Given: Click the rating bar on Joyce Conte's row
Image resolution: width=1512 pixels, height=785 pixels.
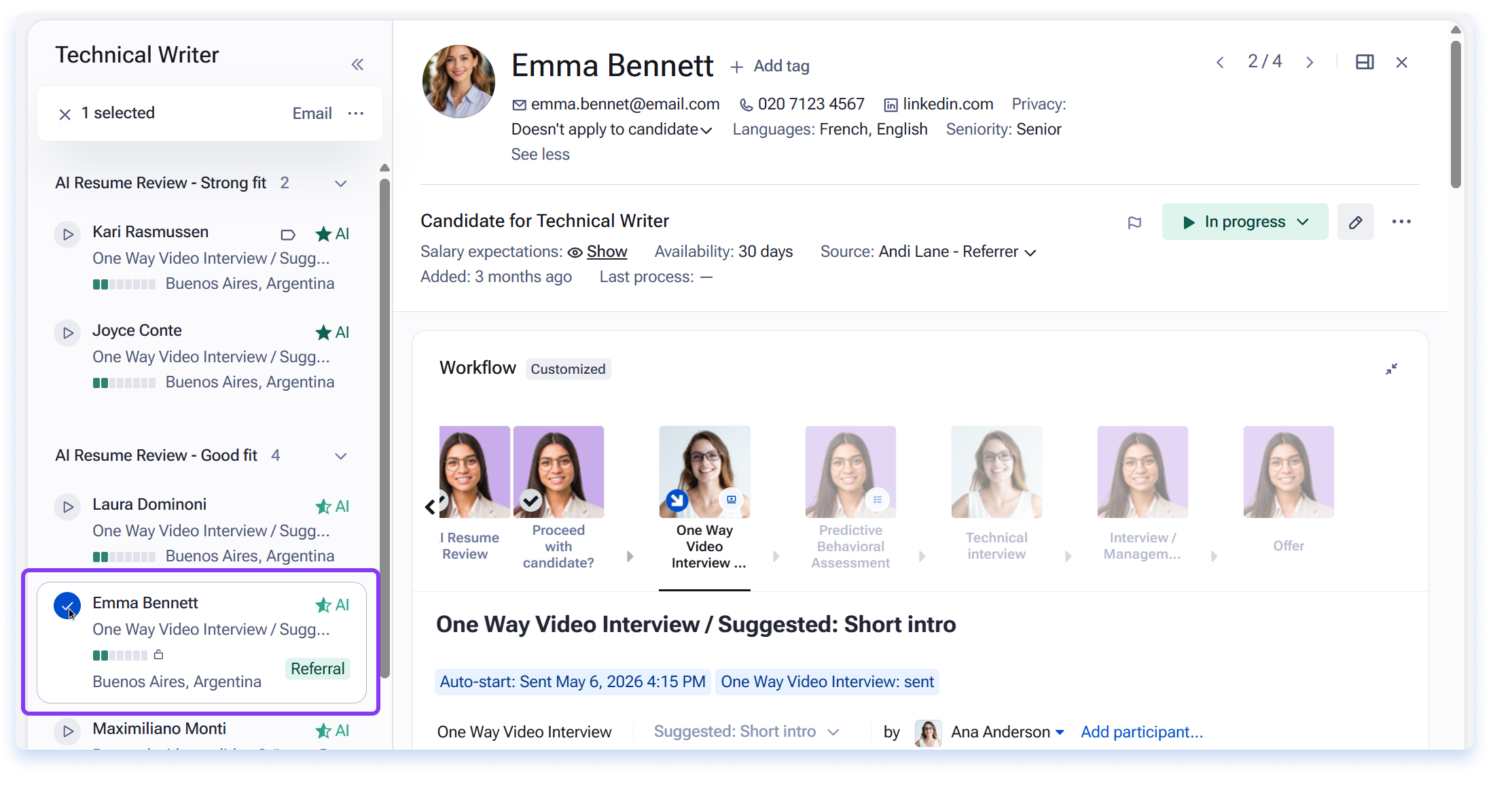Looking at the screenshot, I should tap(124, 383).
